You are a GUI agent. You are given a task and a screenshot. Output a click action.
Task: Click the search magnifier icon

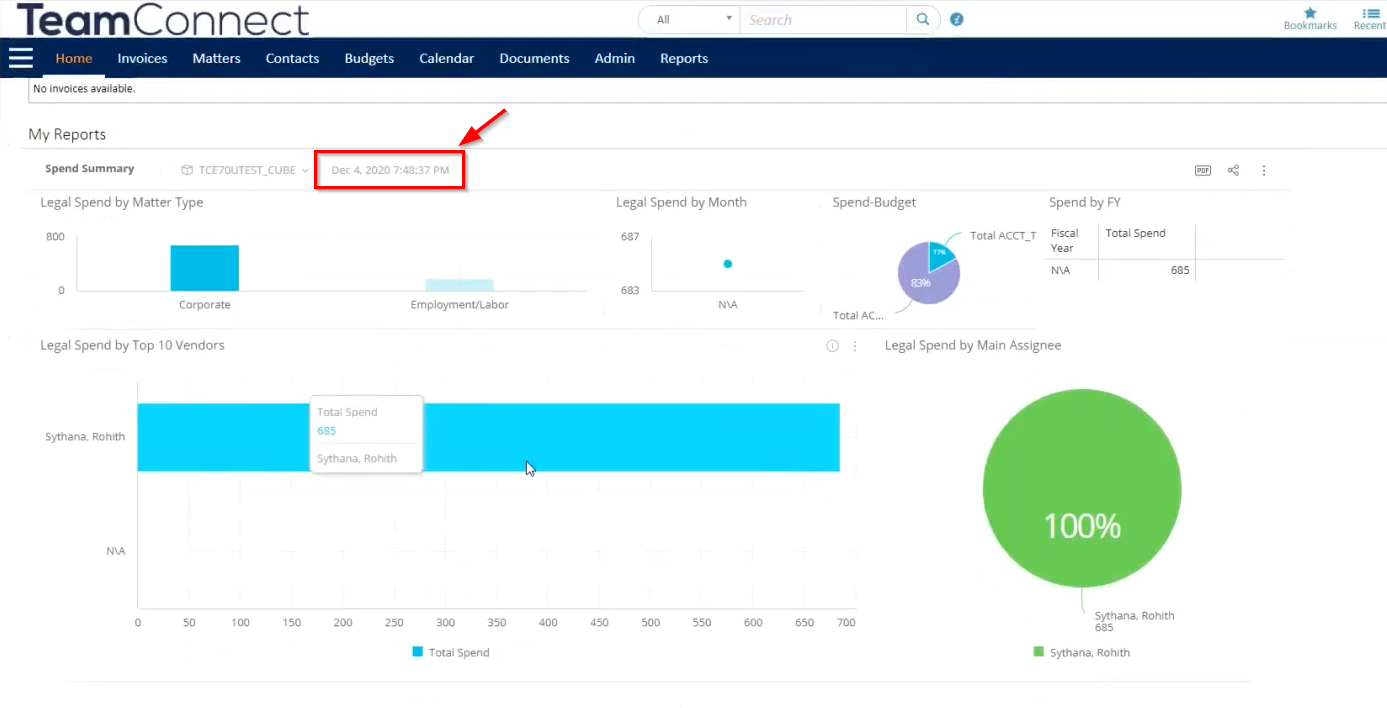[921, 19]
